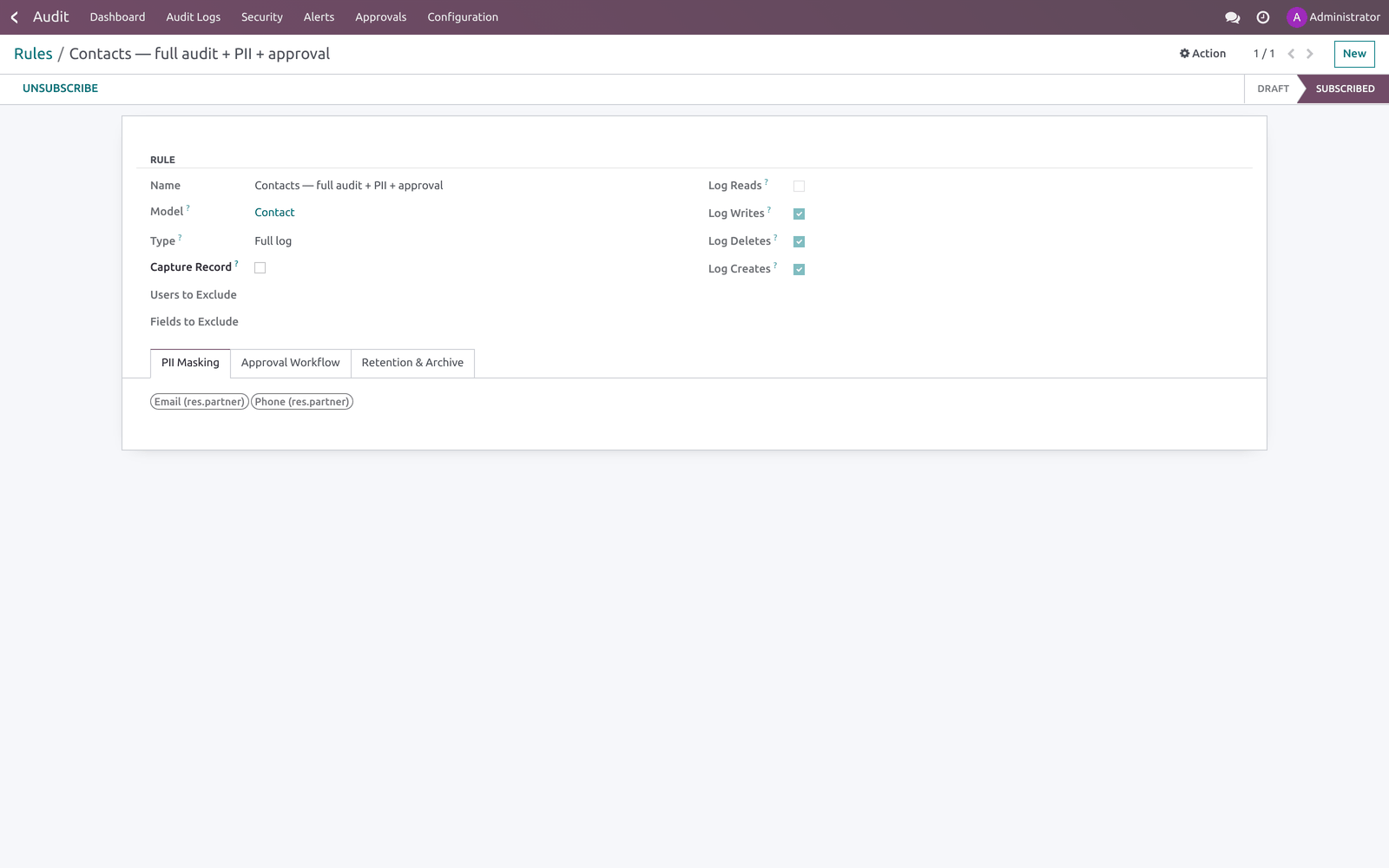This screenshot has height=868, width=1389.
Task: Uncheck the Log Creates checkbox
Action: [799, 269]
